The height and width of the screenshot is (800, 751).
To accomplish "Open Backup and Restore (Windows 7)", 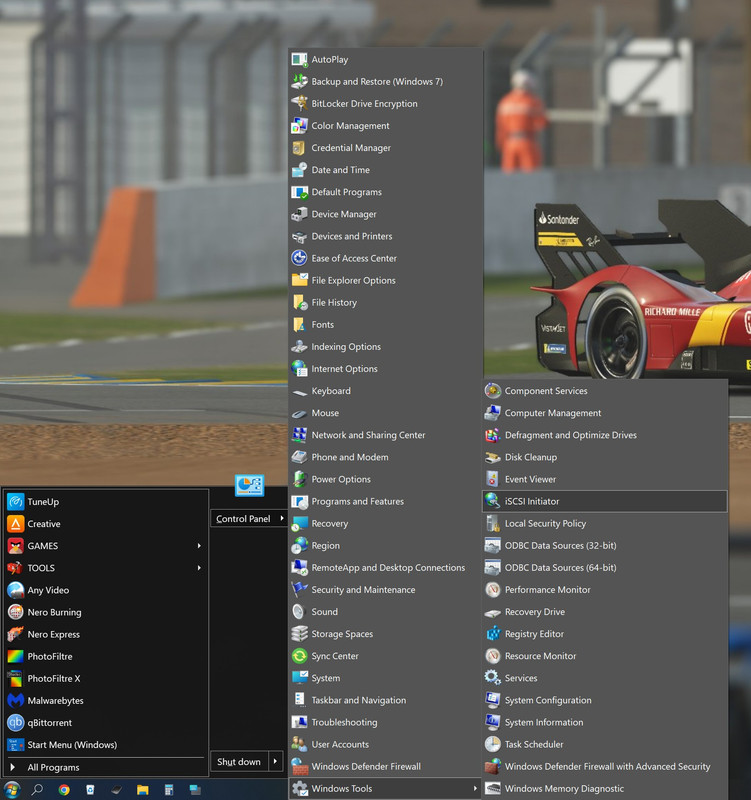I will [x=385, y=81].
